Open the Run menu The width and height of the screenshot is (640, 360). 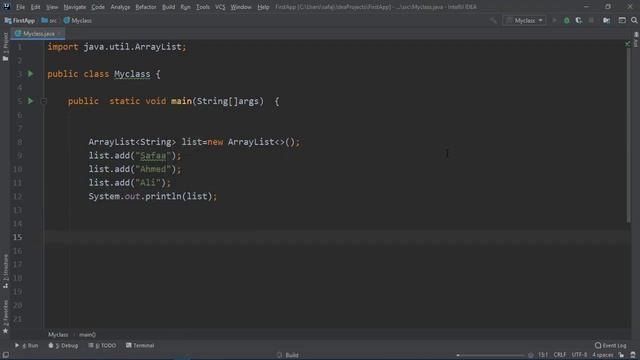pos(185,7)
